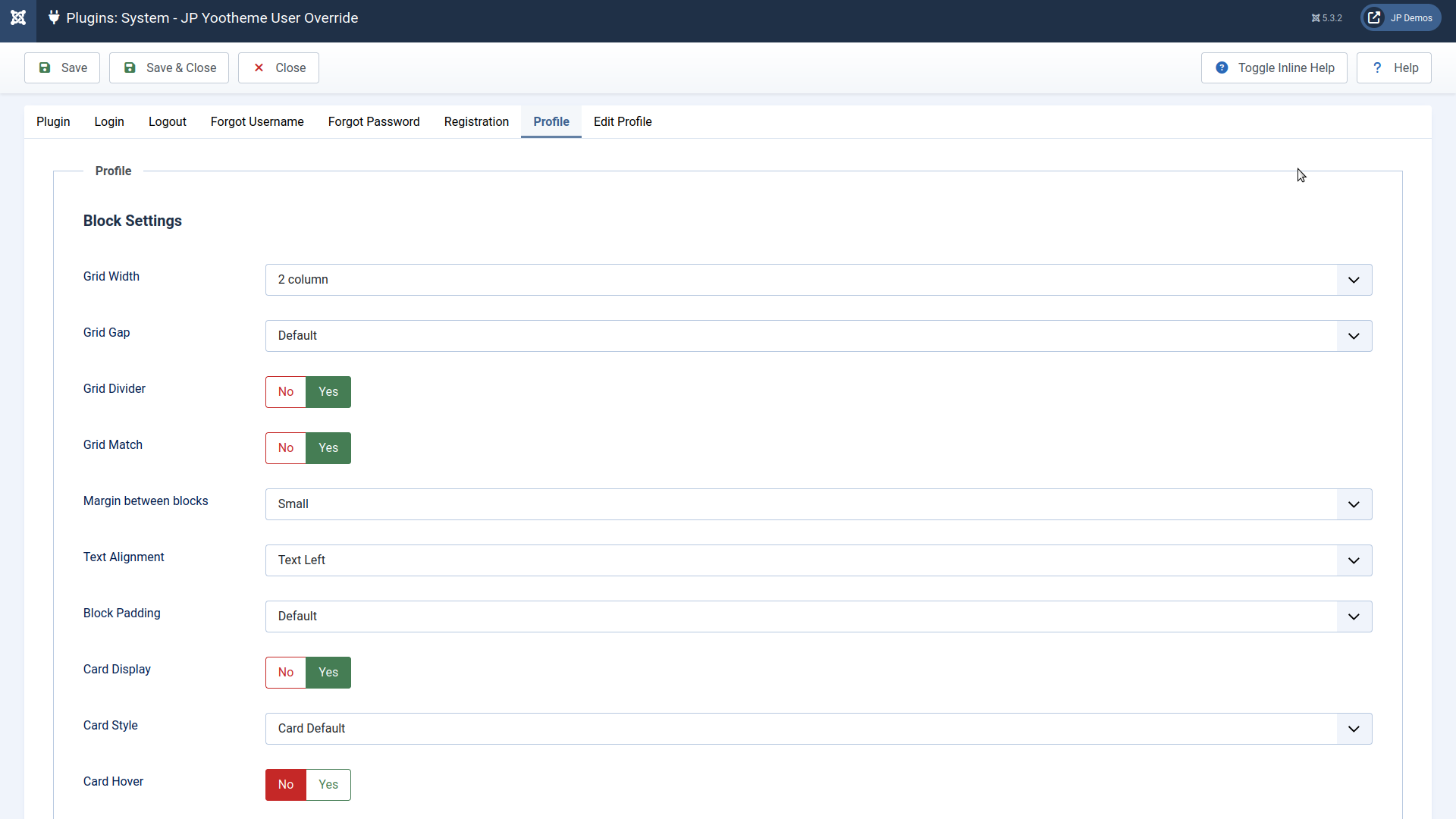Screen dimensions: 1456x819
Task: Open the Registration tab
Action: (x=476, y=122)
